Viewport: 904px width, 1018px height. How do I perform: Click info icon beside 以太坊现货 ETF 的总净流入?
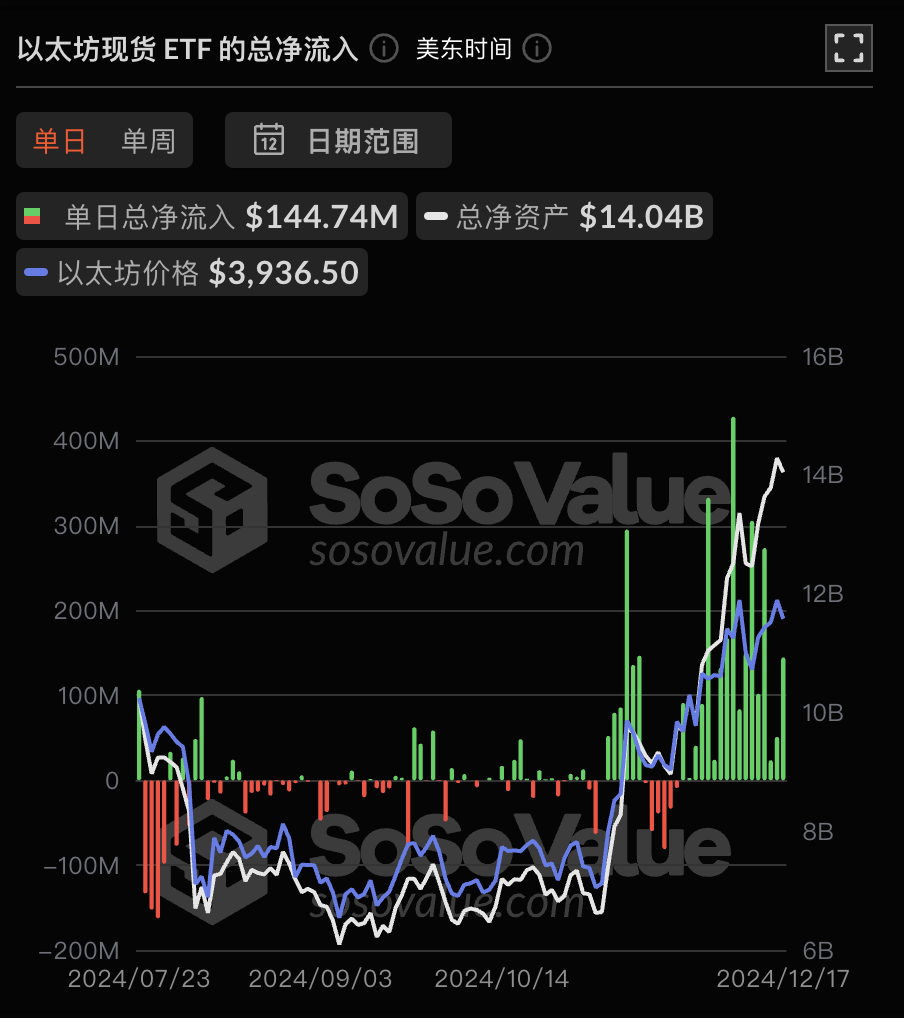click(x=384, y=49)
